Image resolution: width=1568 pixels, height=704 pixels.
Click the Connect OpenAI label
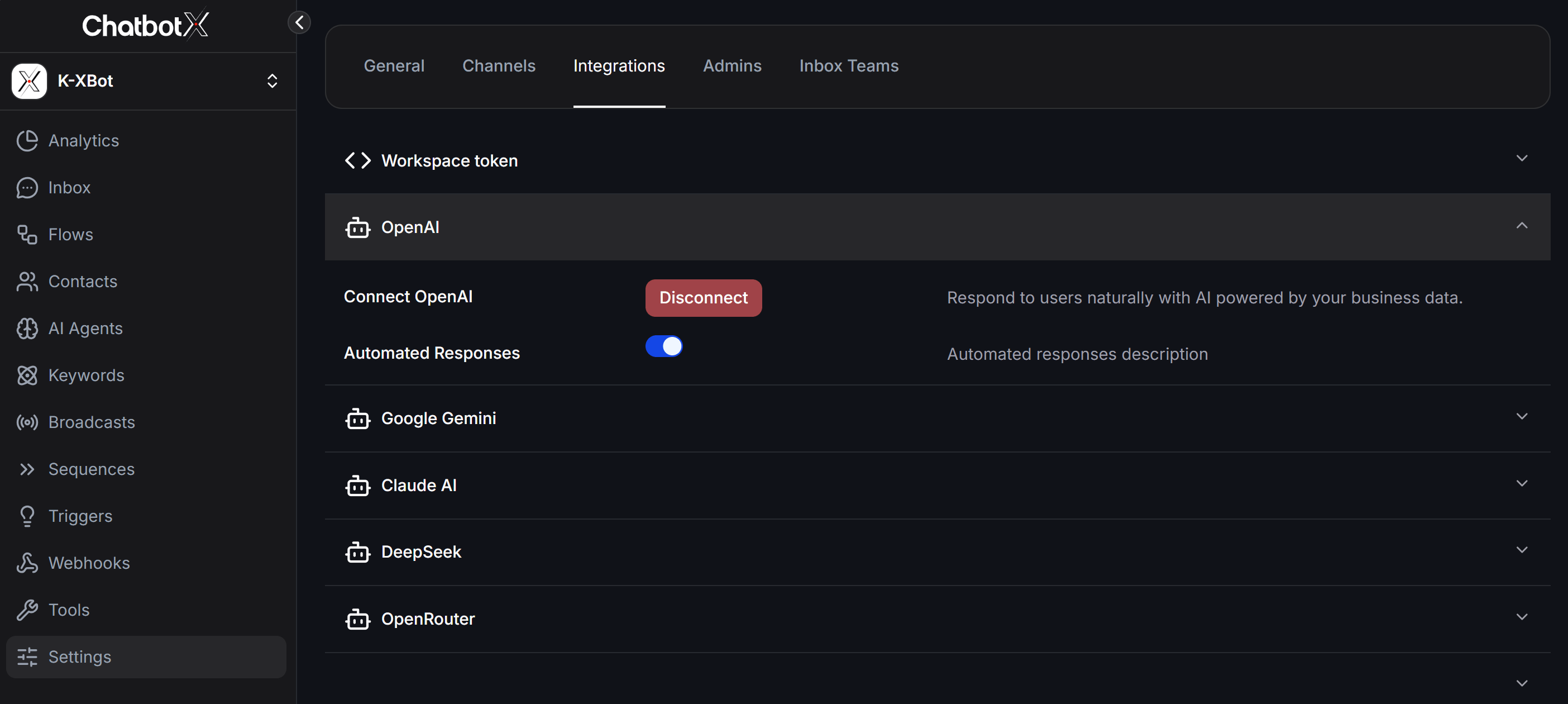408,297
